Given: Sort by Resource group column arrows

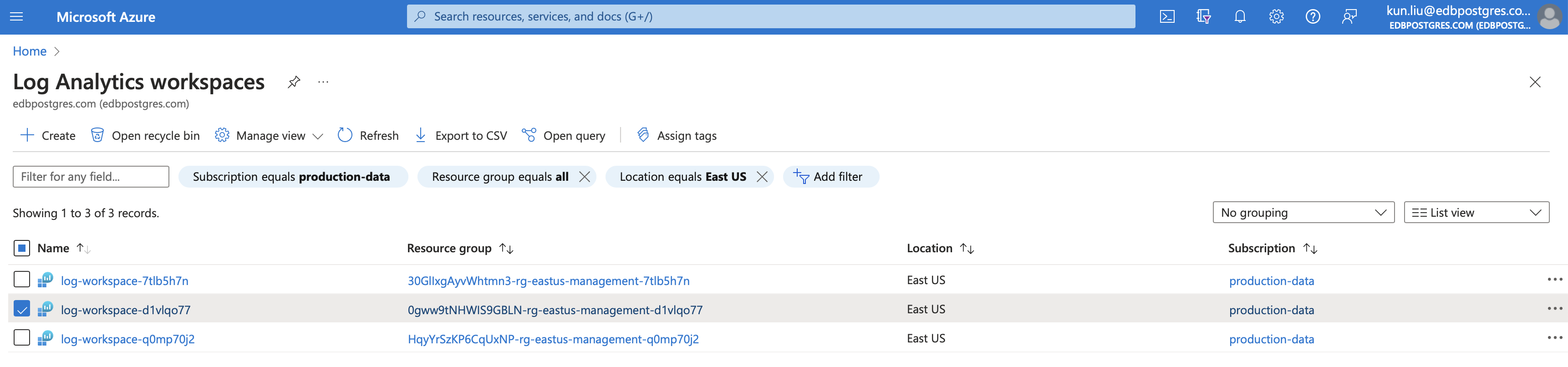Looking at the screenshot, I should [x=506, y=248].
